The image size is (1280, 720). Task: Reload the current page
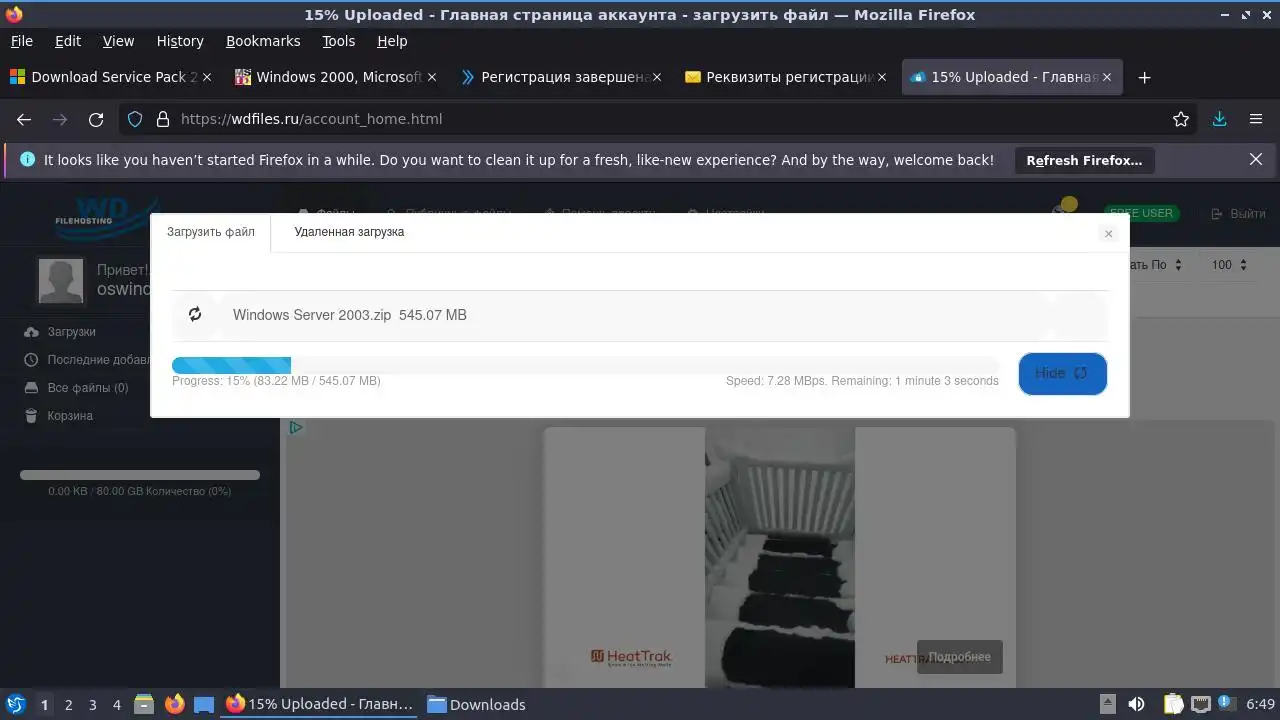point(96,119)
